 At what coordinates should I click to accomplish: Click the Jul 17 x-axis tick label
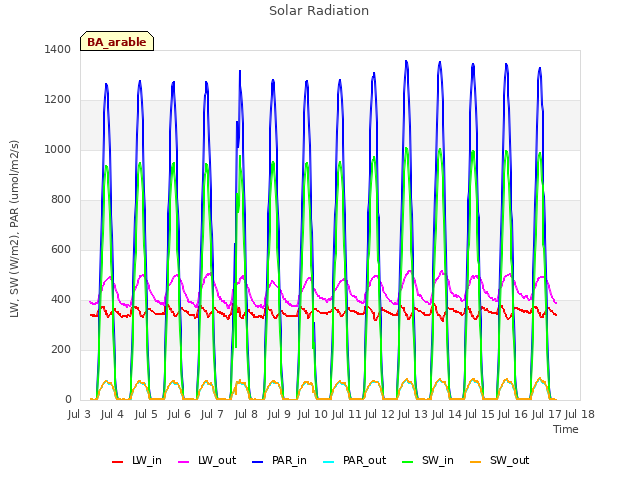pos(547,414)
